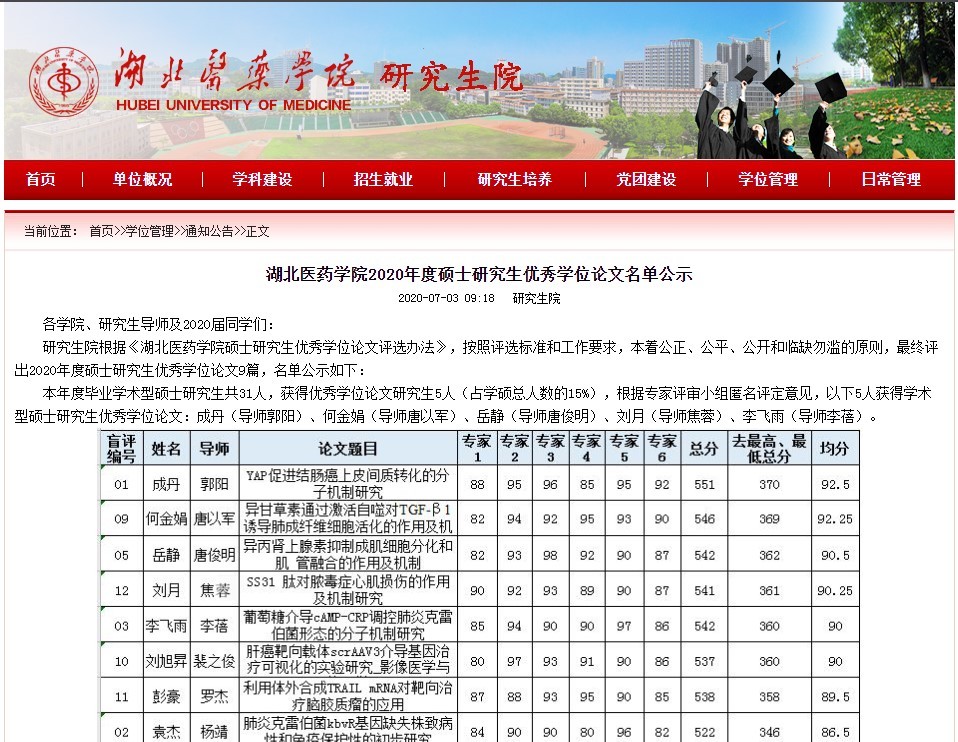The width and height of the screenshot is (958, 742).
Task: Click the 日常管理 navigation item
Action: [x=891, y=179]
